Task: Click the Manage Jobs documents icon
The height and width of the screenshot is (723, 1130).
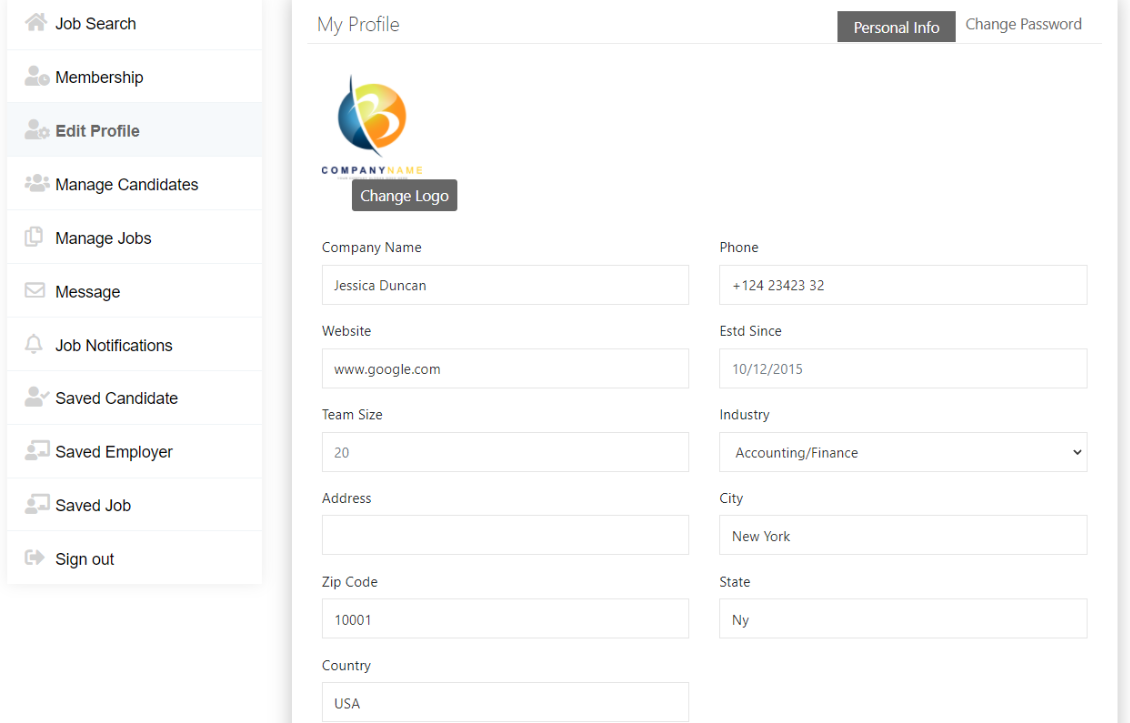Action: [x=34, y=236]
